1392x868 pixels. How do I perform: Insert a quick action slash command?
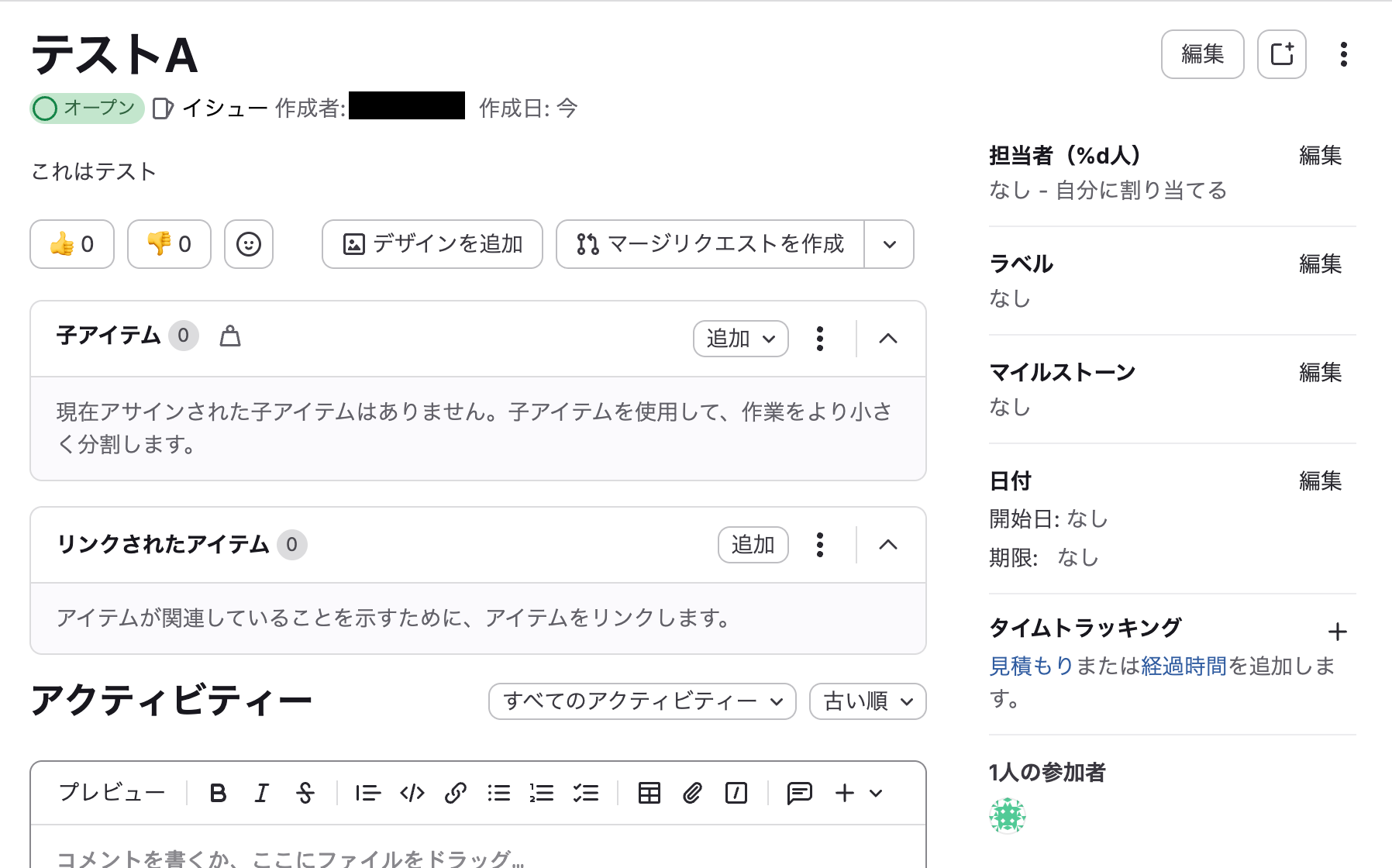736,793
